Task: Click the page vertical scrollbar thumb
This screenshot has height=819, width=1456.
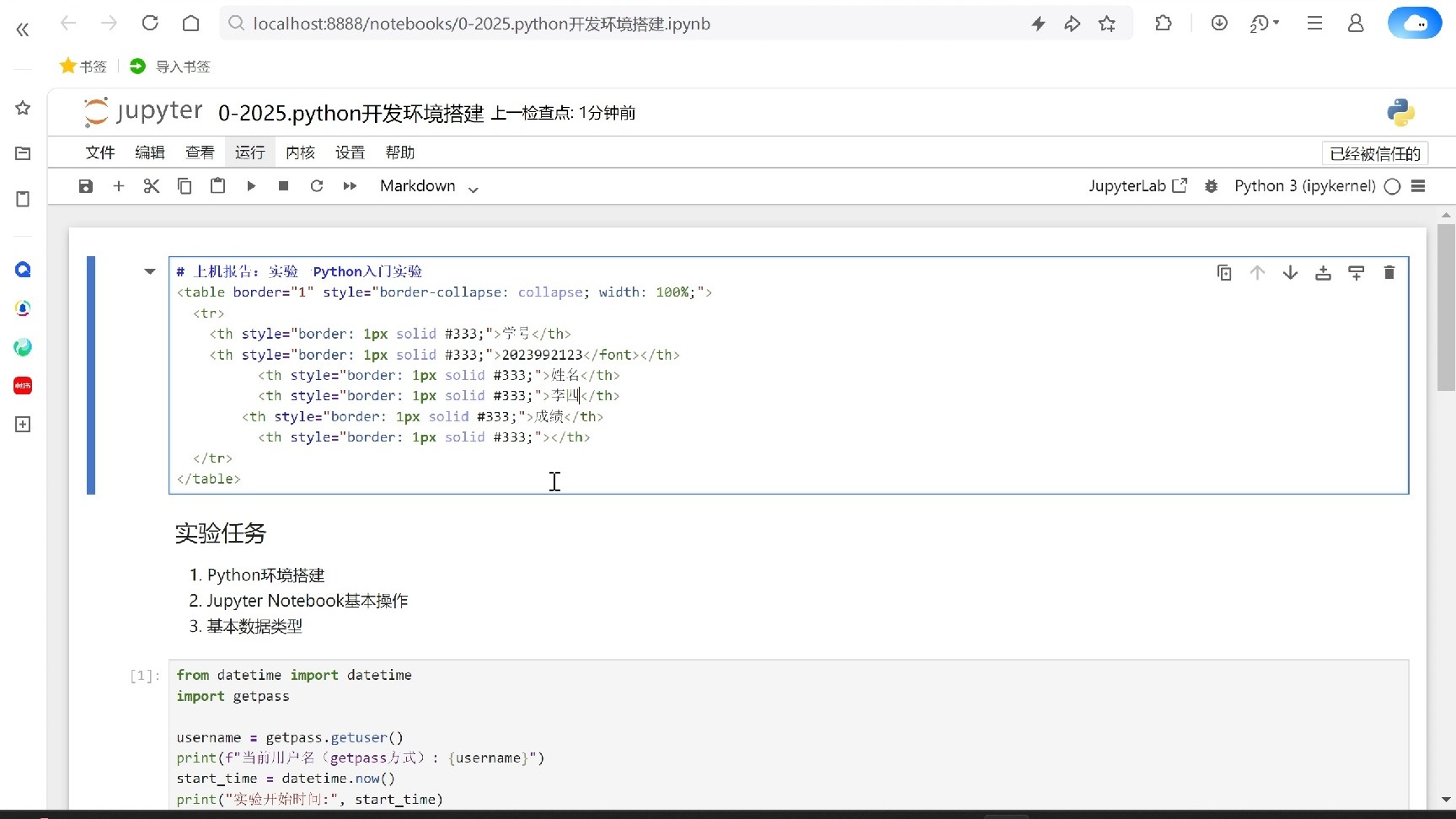Action: coord(1447,307)
